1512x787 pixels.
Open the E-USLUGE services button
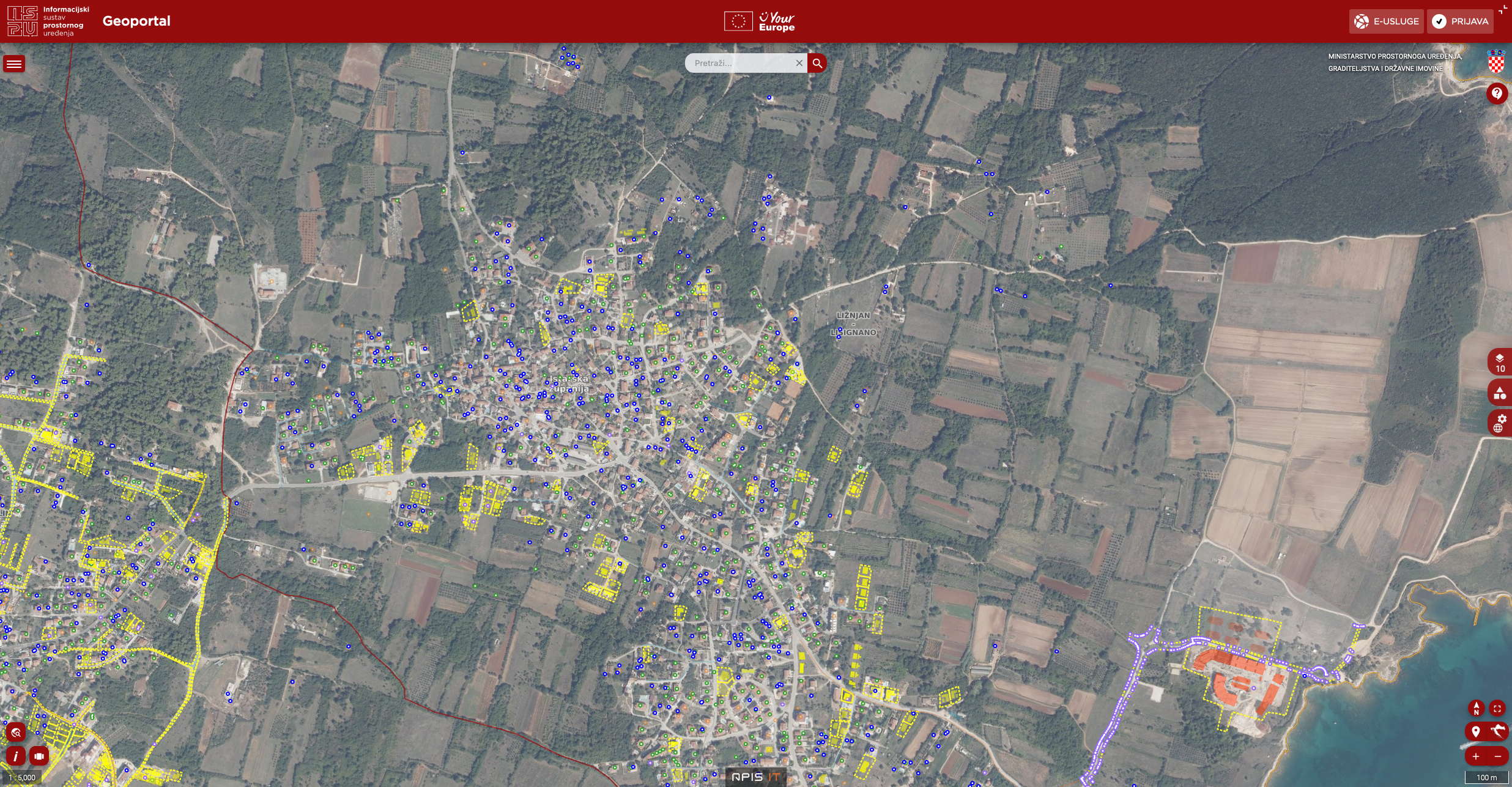[x=1386, y=21]
